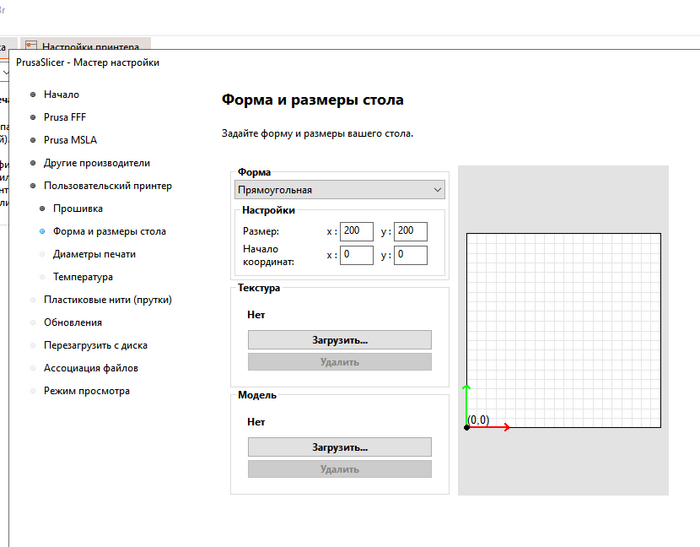Click the Настройки принтера tab icon
Image resolution: width=700 pixels, height=547 pixels.
coord(31,46)
